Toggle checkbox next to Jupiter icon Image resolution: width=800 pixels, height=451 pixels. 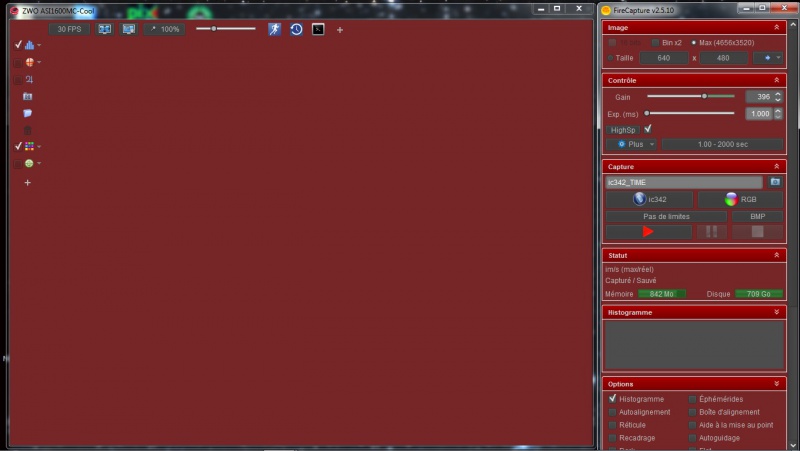click(x=18, y=80)
